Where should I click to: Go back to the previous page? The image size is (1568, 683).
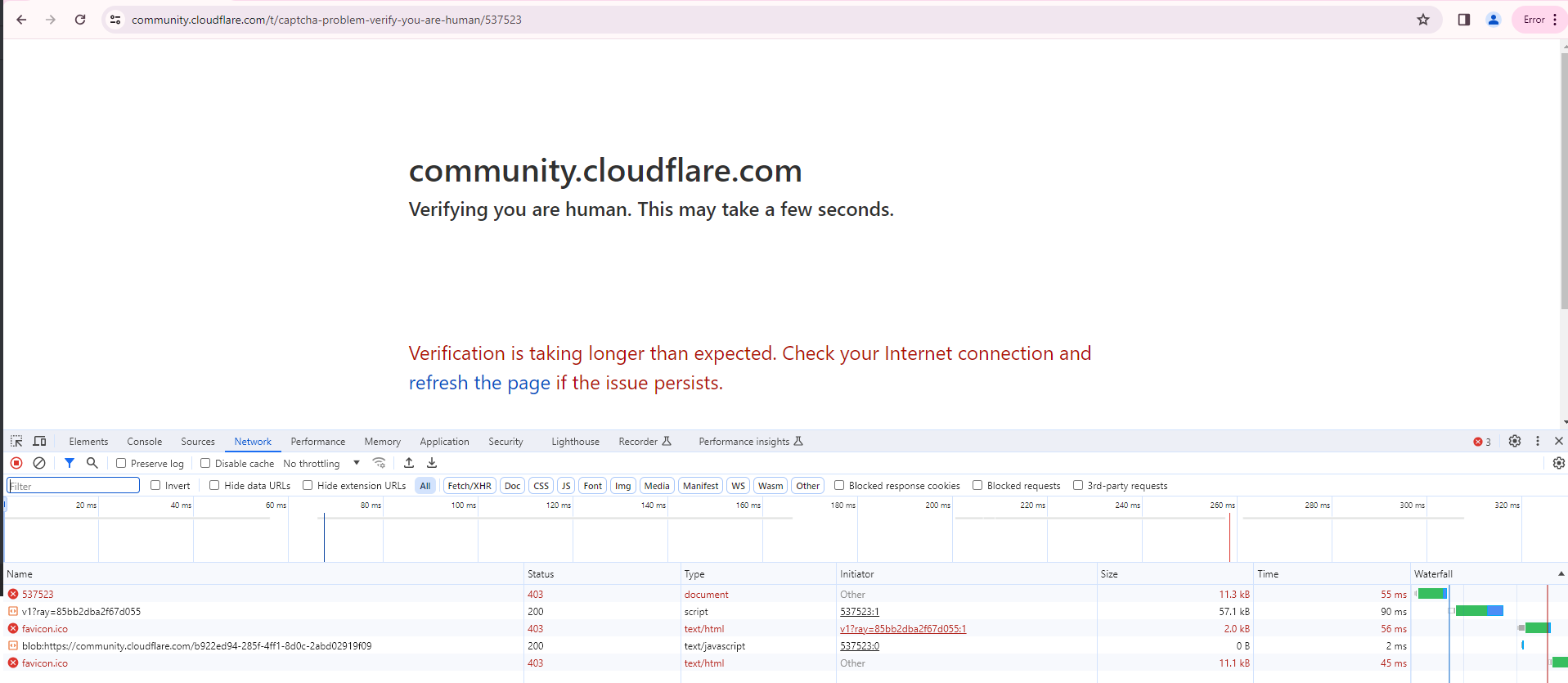point(21,20)
